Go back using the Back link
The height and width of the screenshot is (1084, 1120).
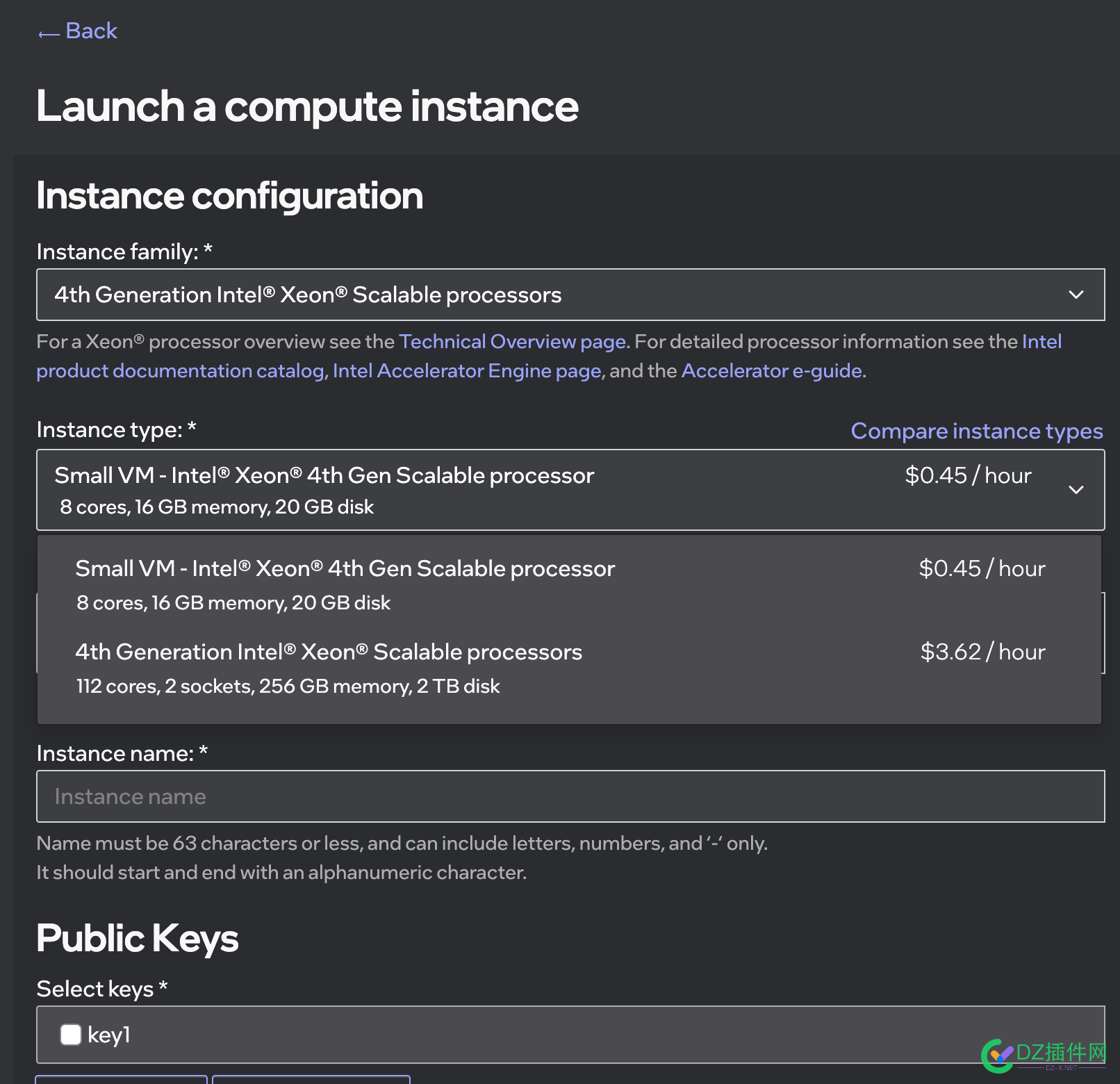coord(77,31)
